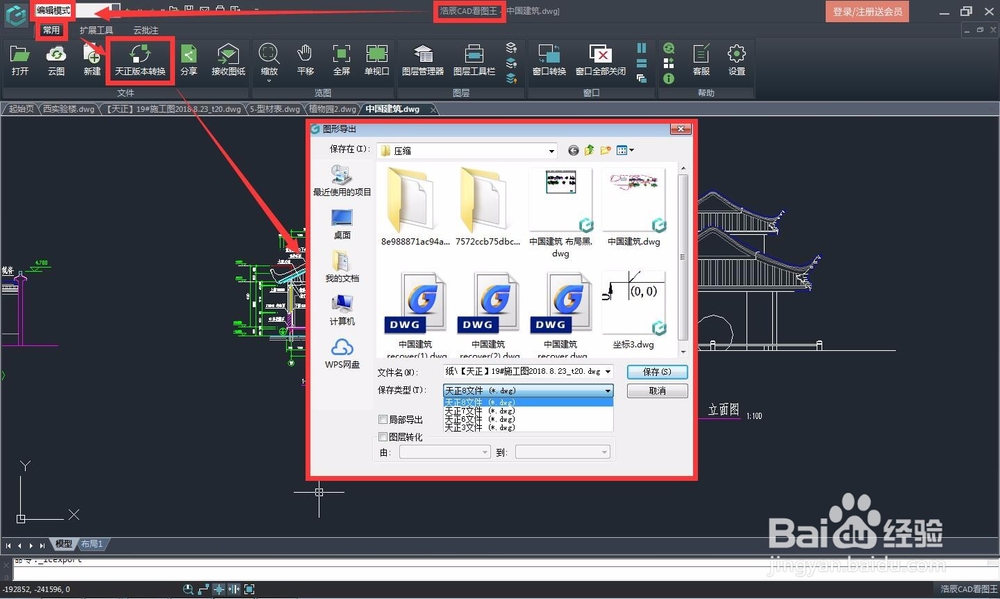This screenshot has height=599, width=1000.
Task: Close the 中国建筑.dwg document tab
Action: pyautogui.click(x=433, y=110)
